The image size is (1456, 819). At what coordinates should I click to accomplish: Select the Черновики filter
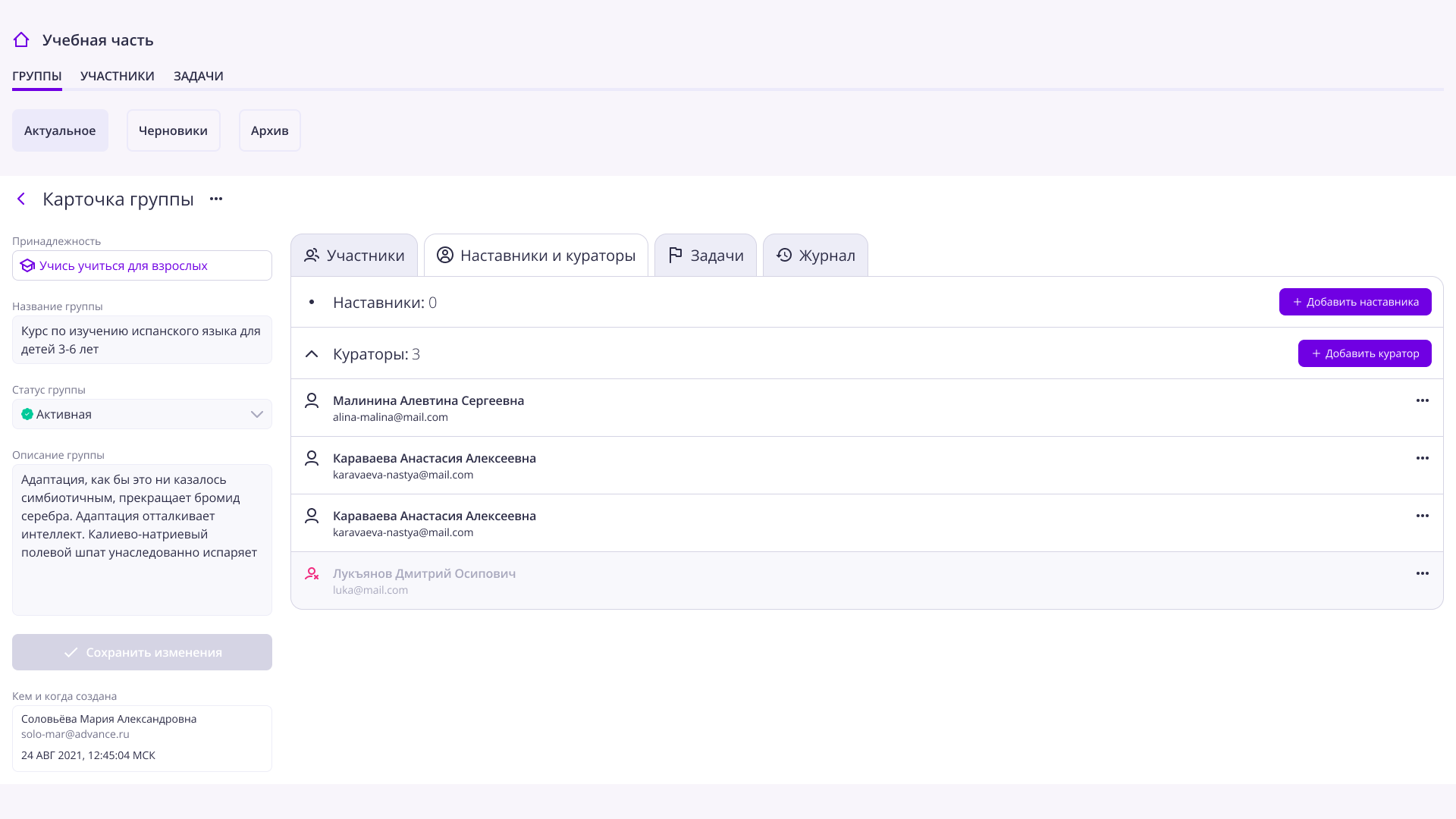174,130
